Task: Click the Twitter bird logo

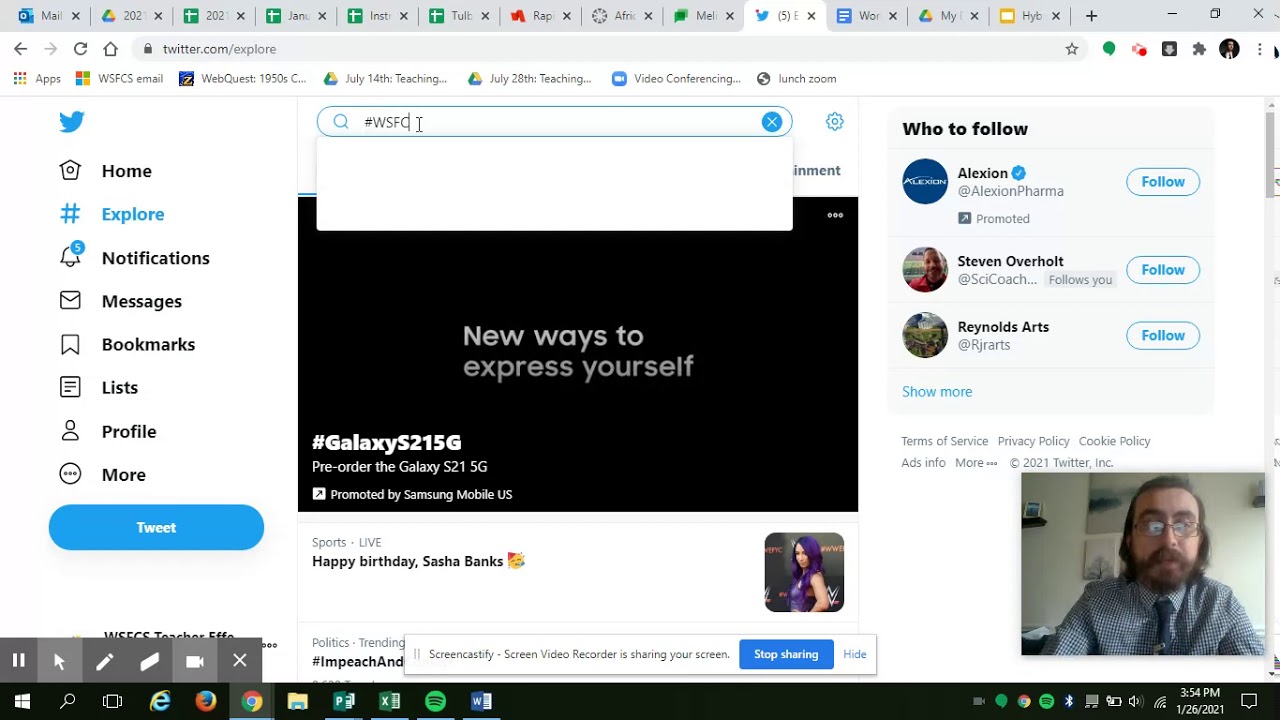Action: coord(71,122)
